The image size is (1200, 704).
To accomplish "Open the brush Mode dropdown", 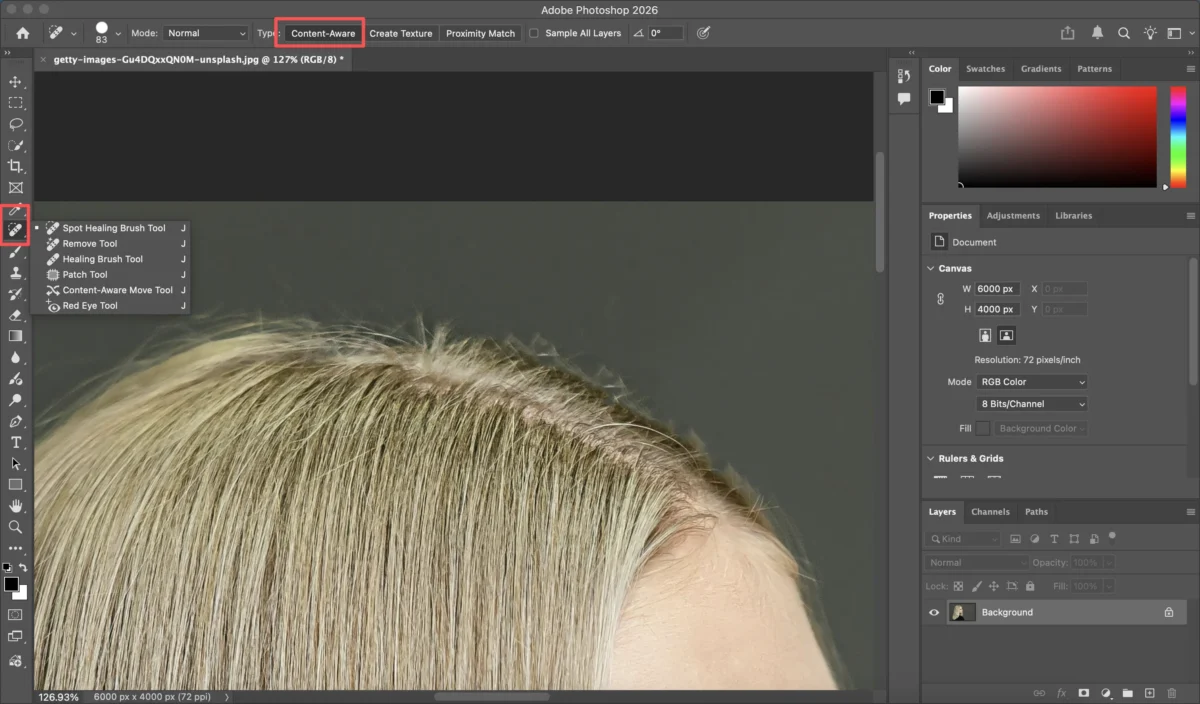I will click(205, 33).
